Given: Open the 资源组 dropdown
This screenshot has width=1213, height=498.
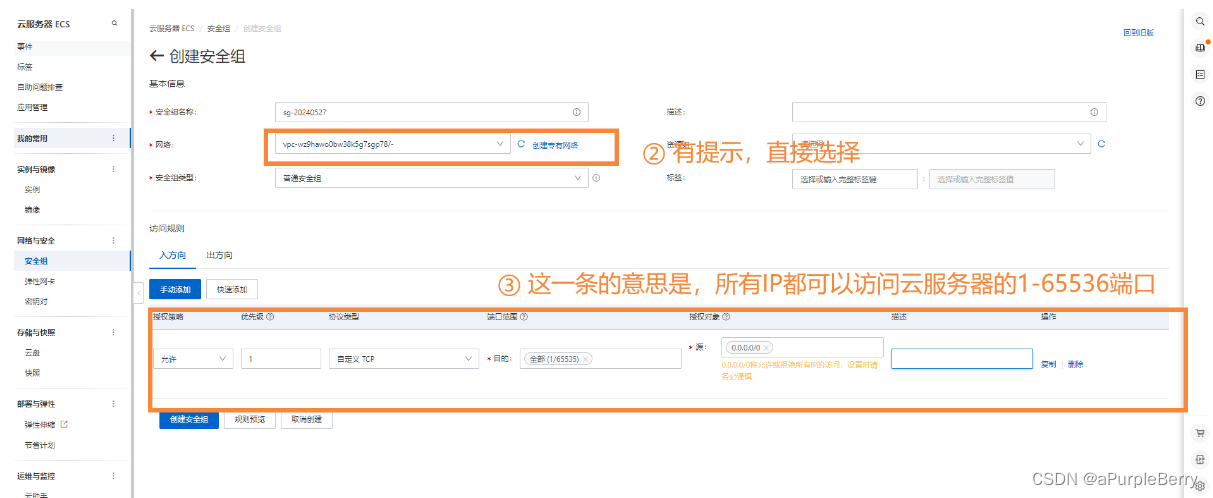Looking at the screenshot, I should tap(940, 144).
